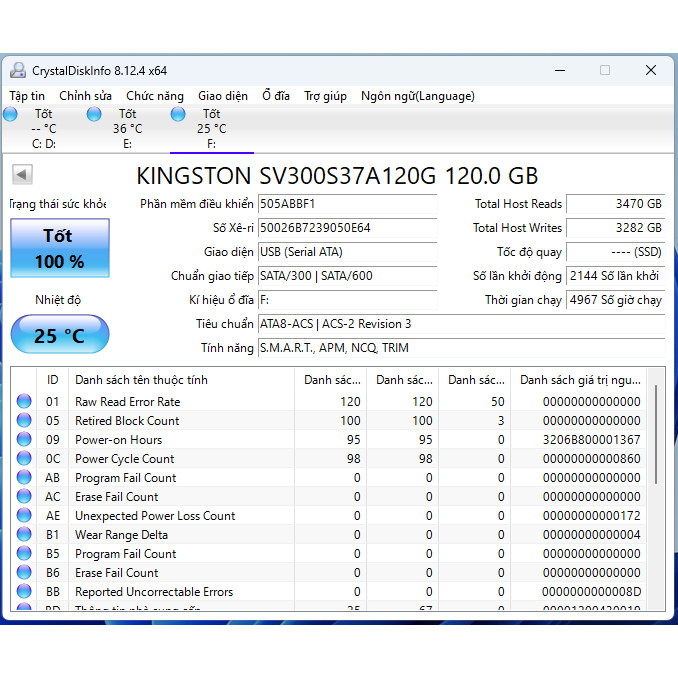Go to previous disk with the left arrow
Screen dimensions: 678x678
(x=22, y=175)
